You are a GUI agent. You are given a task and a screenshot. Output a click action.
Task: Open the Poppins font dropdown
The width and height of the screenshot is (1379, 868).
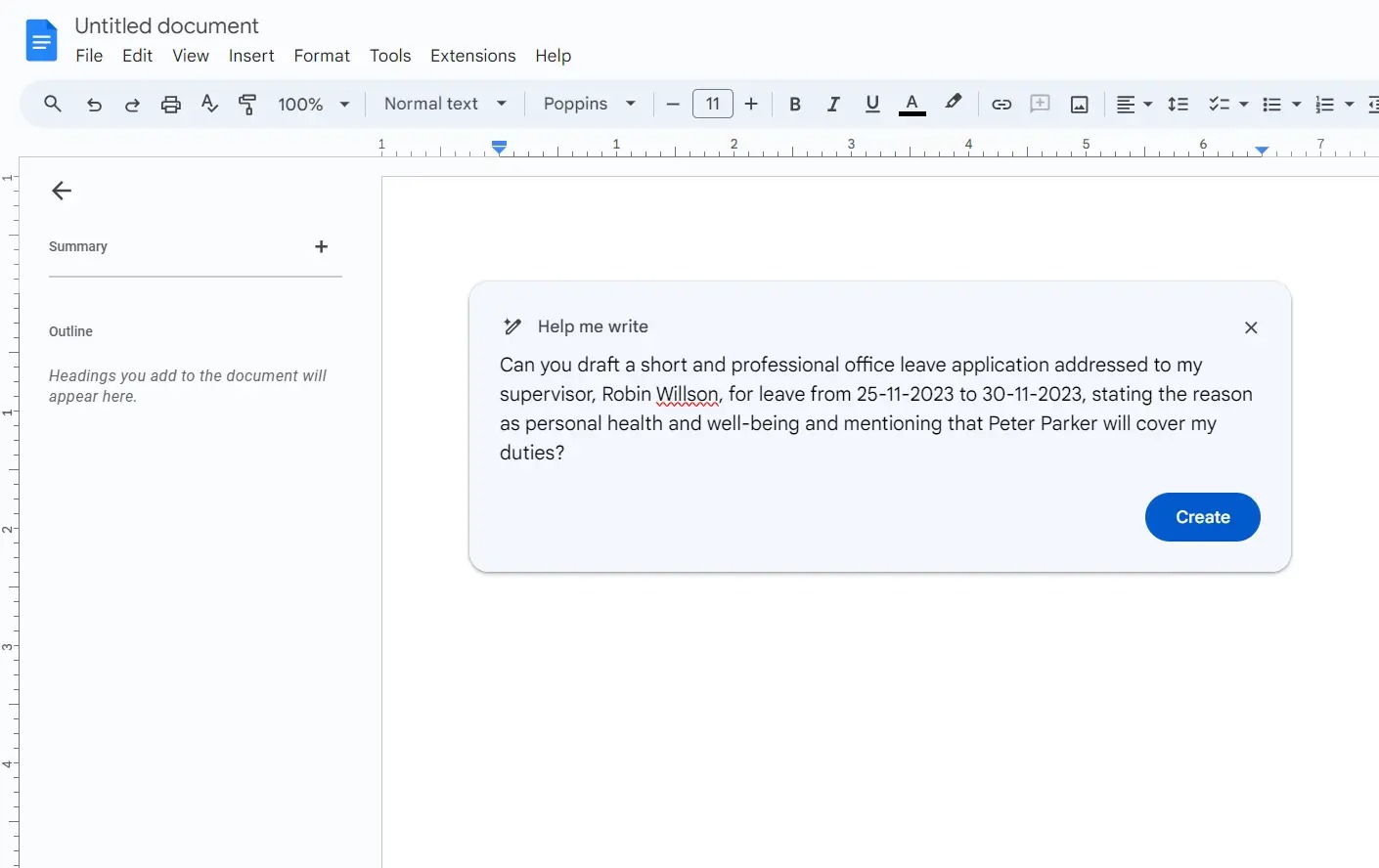589,105
